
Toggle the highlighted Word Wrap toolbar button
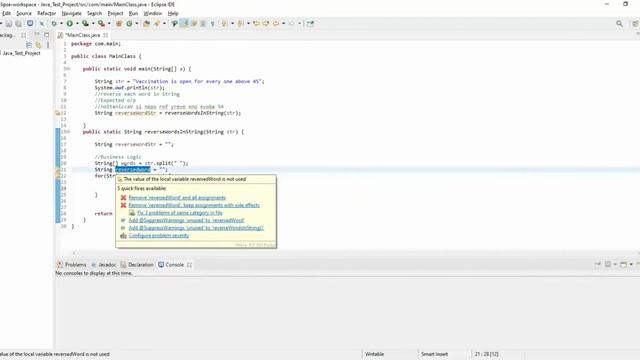coord(184,23)
